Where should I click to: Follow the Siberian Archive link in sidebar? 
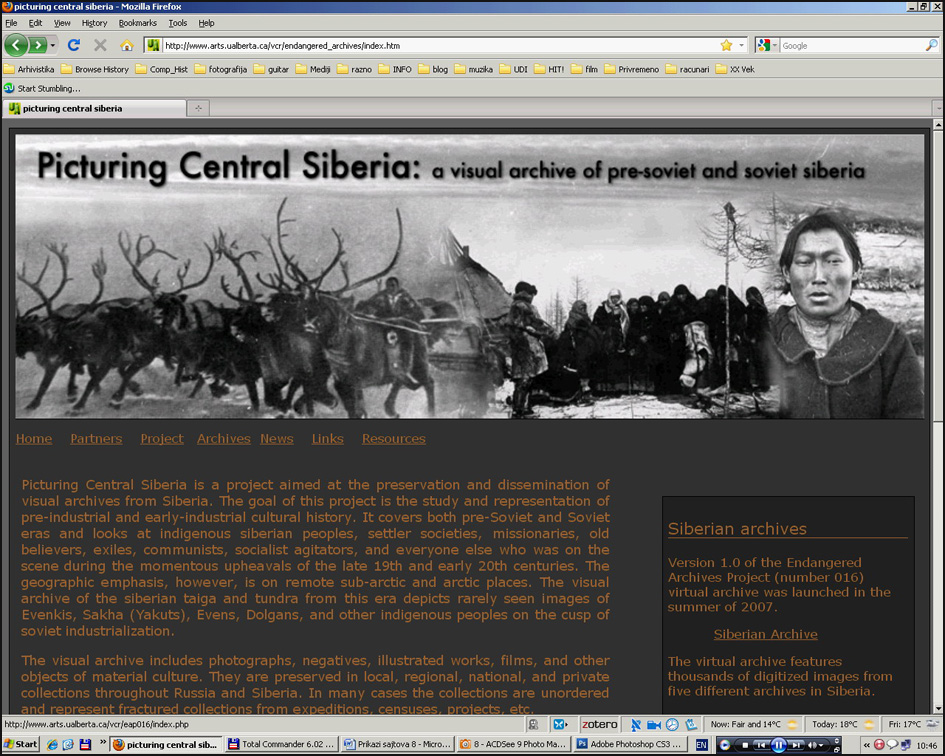765,634
